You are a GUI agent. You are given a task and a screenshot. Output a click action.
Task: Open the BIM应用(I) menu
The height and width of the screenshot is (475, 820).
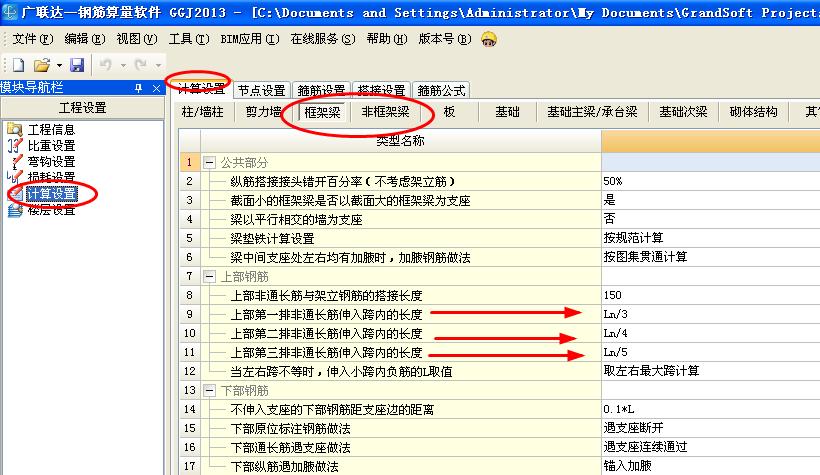250,39
